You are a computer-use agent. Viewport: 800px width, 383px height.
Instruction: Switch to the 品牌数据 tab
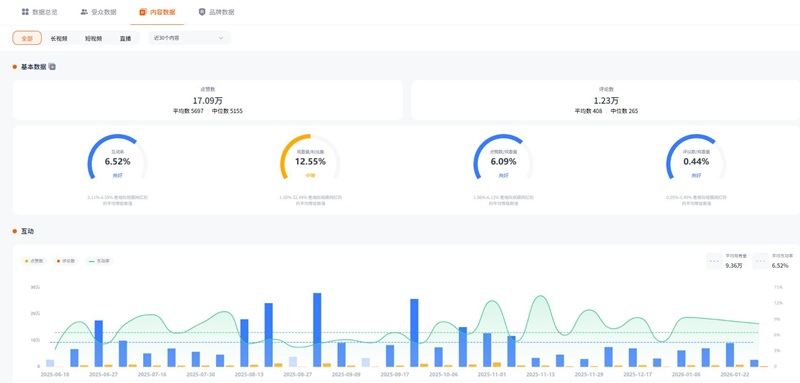217,12
